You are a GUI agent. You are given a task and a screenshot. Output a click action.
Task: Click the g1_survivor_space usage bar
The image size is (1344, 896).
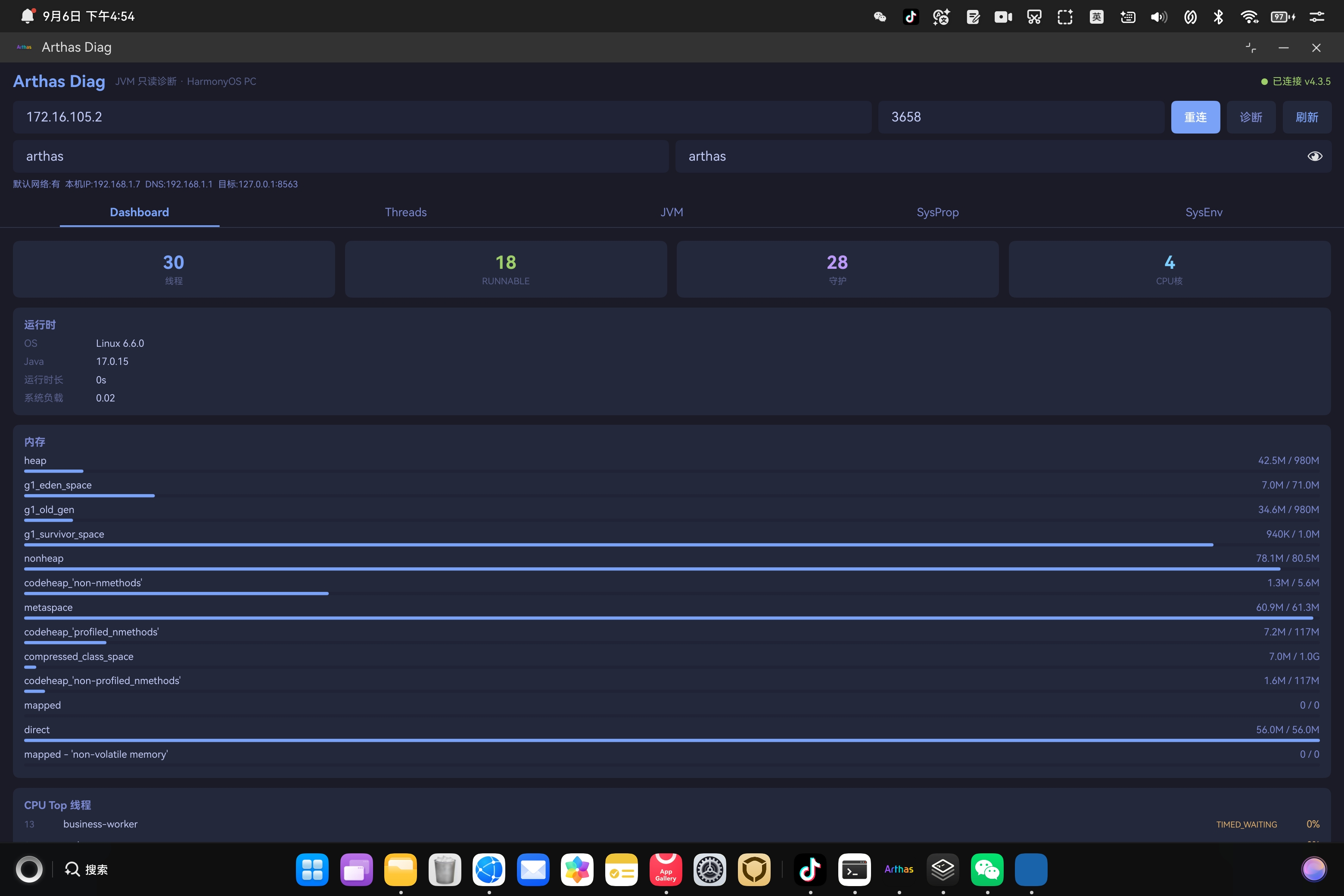(672, 544)
